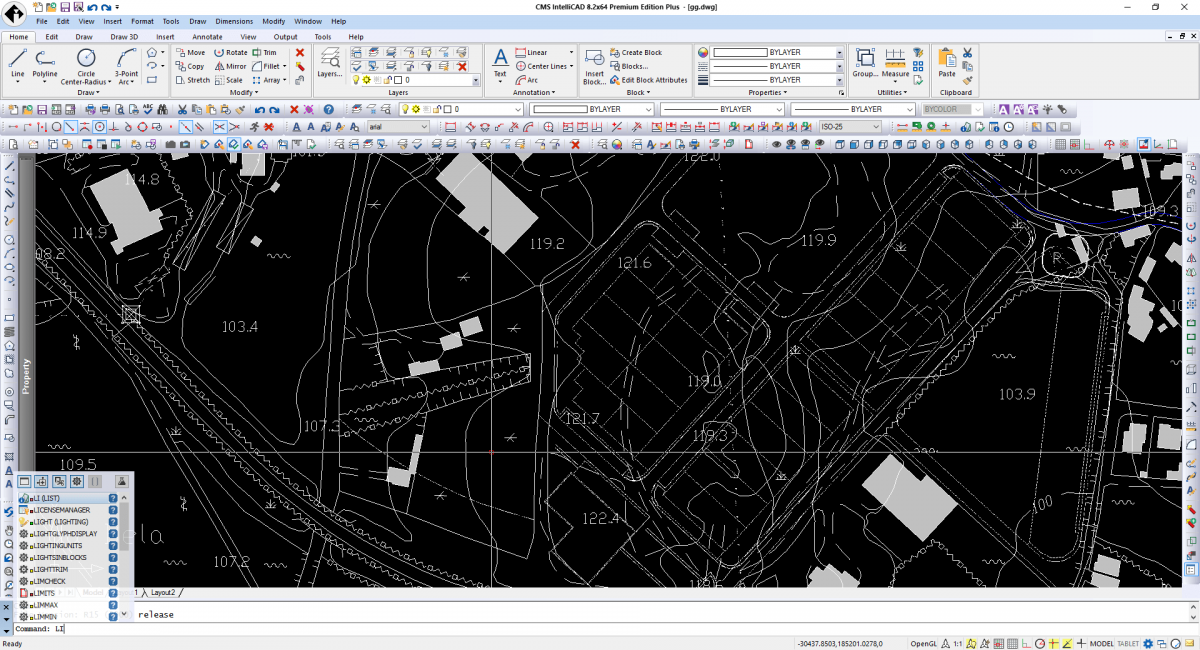Click the Create Block tool
This screenshot has width=1200, height=650.
637,53
